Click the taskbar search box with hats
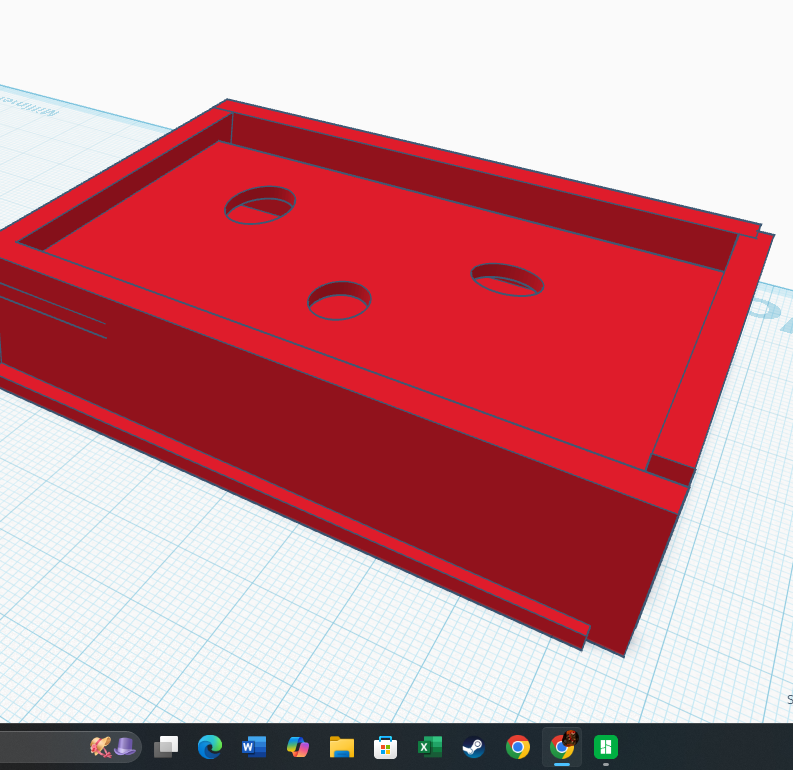Image resolution: width=793 pixels, height=770 pixels. coord(70,746)
